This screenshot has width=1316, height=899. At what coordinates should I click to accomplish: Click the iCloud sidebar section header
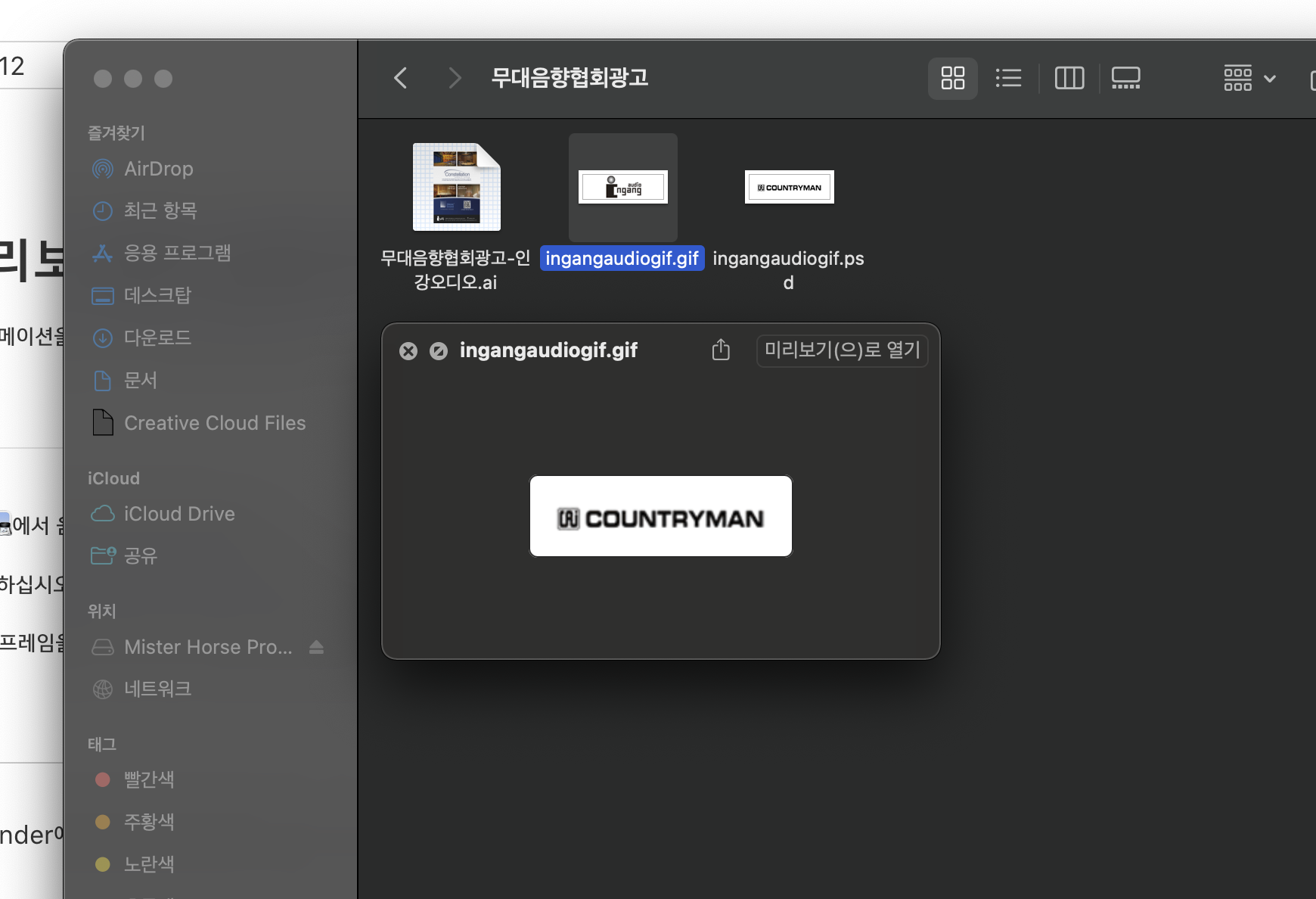(113, 478)
